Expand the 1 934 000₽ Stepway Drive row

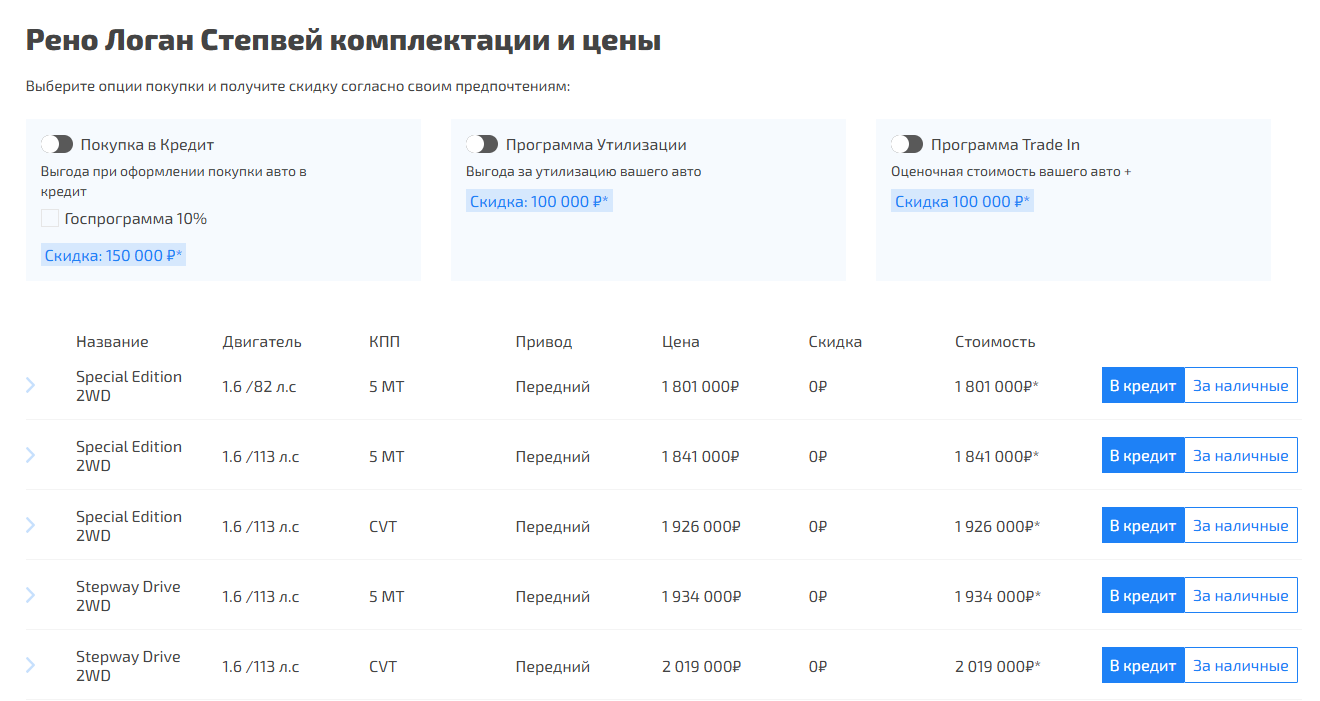[x=30, y=595]
